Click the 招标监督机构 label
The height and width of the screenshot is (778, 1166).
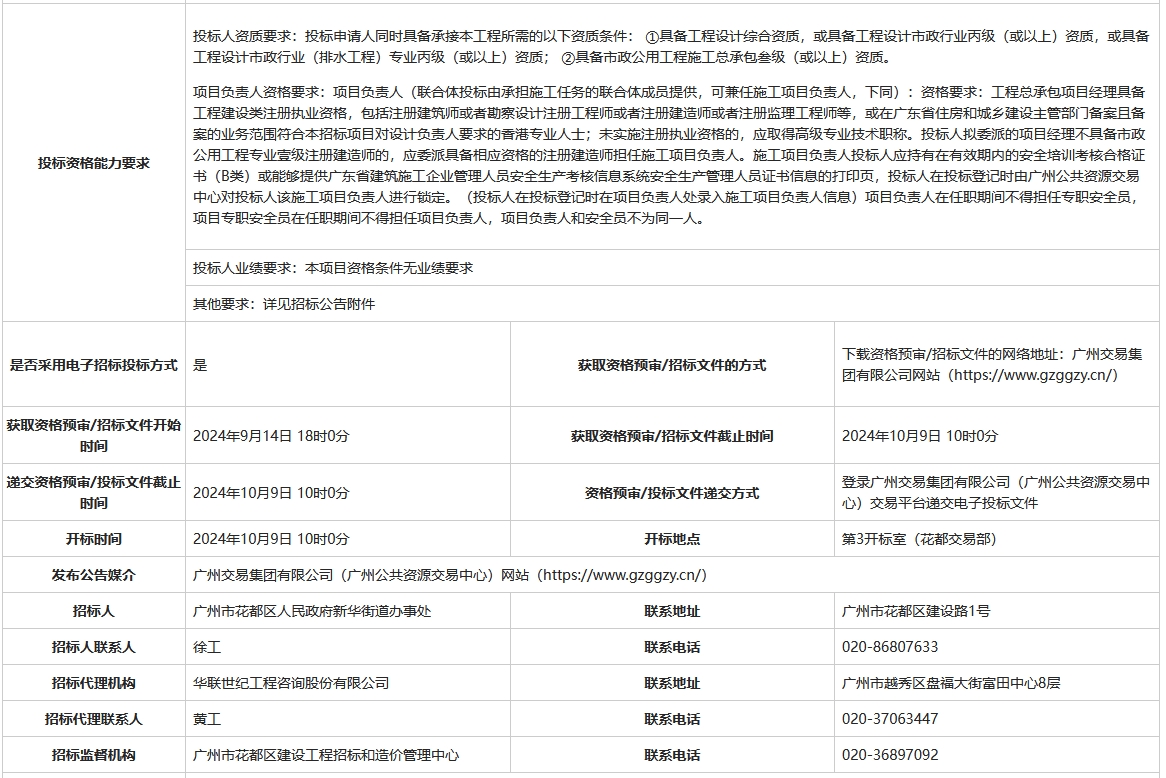tap(94, 755)
